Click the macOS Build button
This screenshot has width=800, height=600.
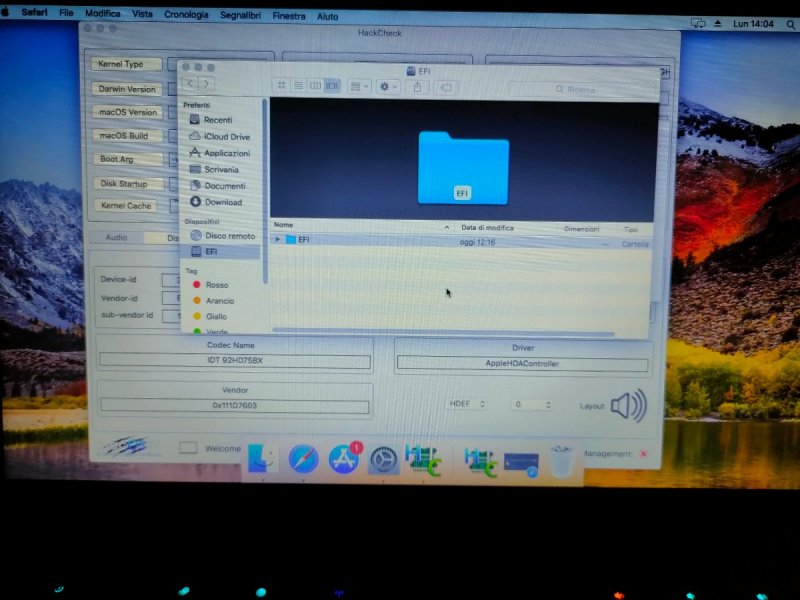coord(128,136)
